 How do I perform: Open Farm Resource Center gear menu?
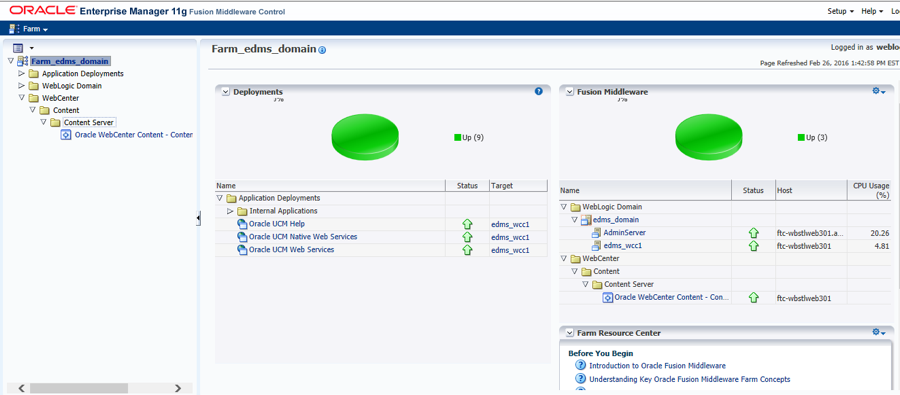pyautogui.click(x=879, y=332)
